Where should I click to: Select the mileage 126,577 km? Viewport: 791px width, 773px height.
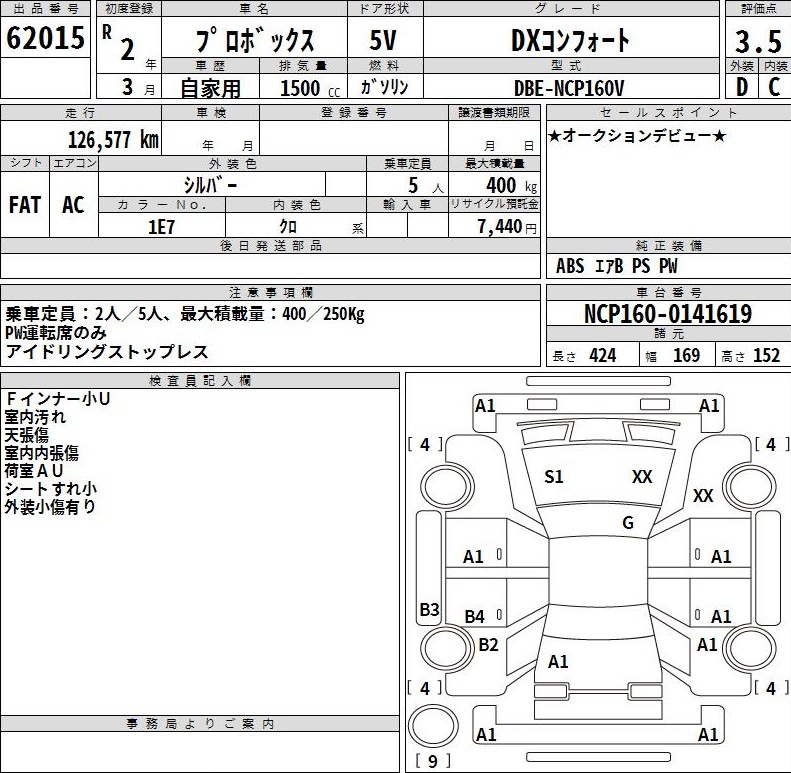pos(114,139)
